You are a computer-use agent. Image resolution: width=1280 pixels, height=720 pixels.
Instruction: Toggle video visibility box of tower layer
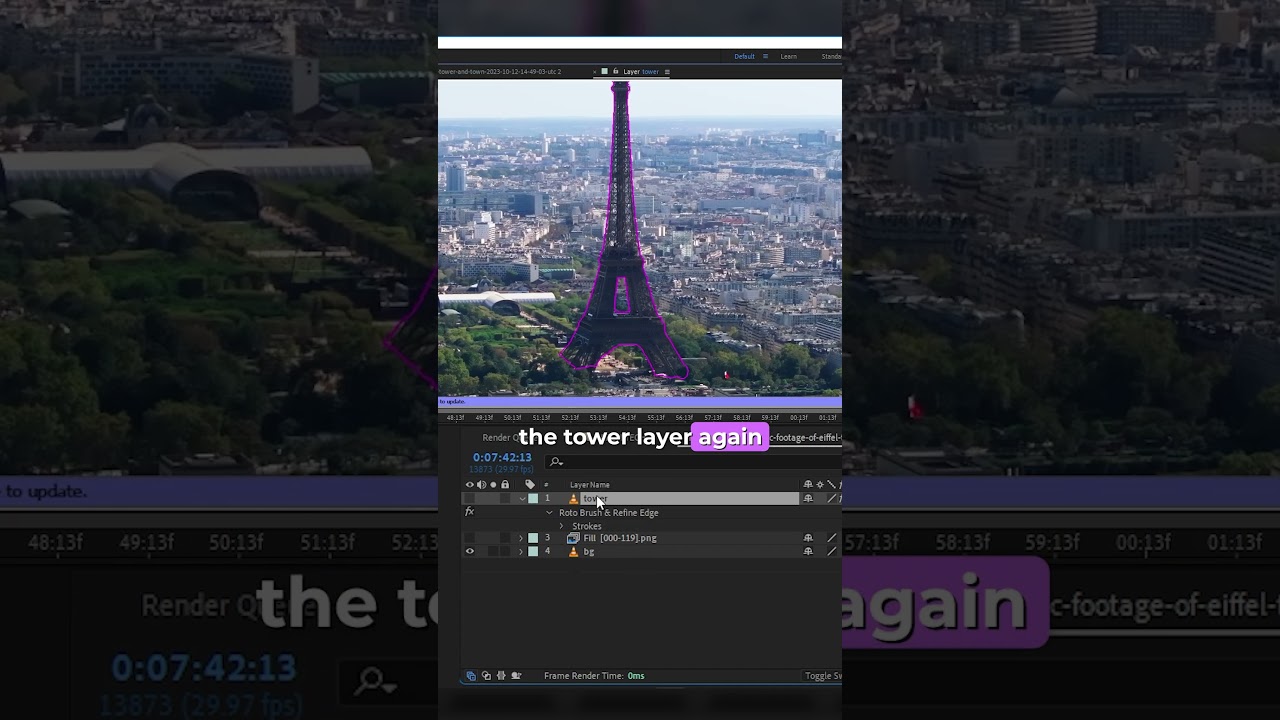(470, 498)
